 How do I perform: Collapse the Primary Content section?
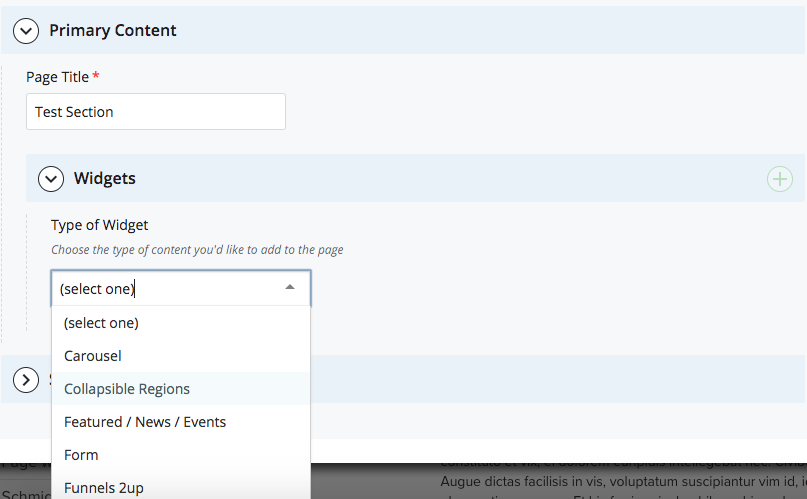tap(26, 31)
